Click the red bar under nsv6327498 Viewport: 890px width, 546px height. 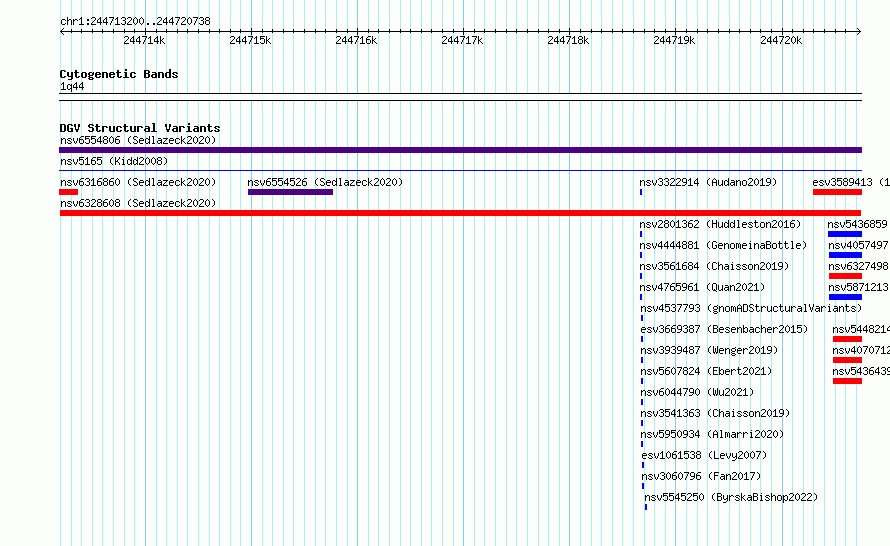click(x=845, y=276)
